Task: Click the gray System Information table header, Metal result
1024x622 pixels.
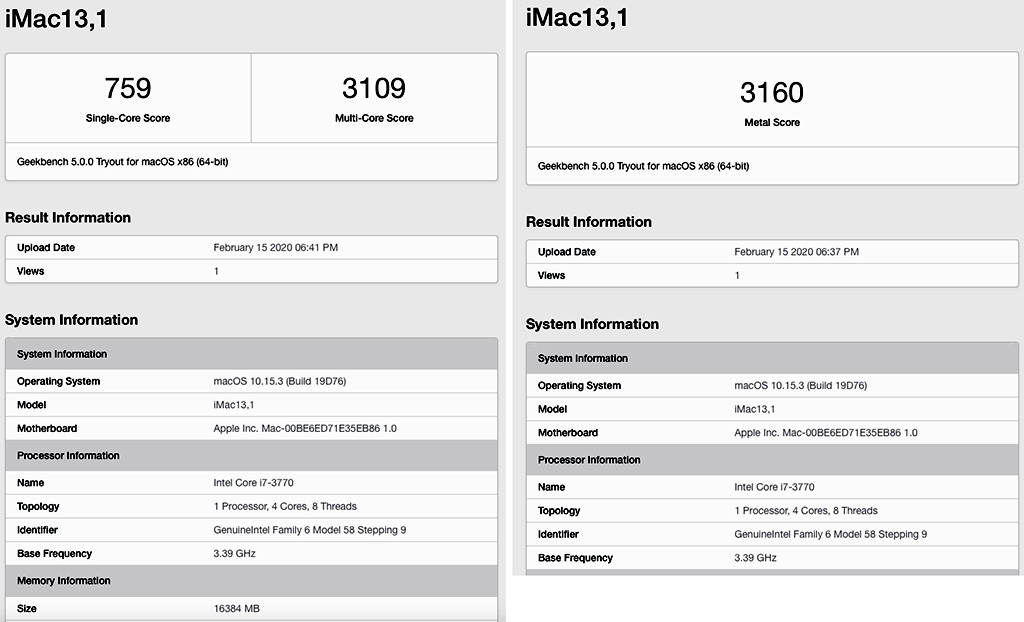Action: tap(772, 358)
